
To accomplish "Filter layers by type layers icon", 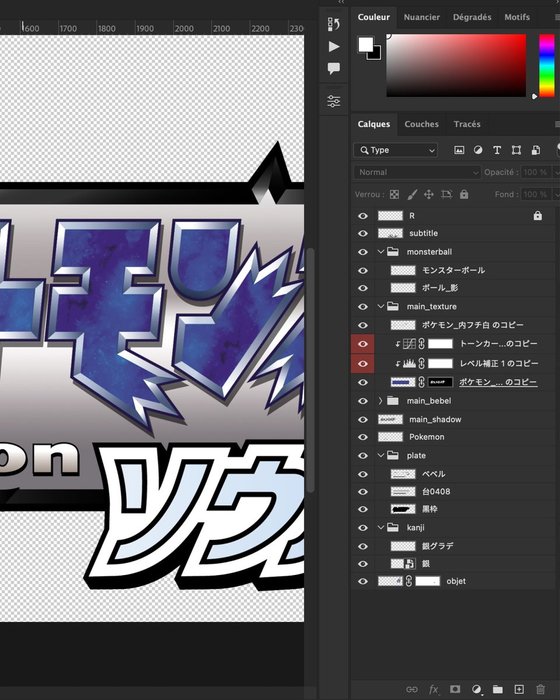I will pos(497,150).
